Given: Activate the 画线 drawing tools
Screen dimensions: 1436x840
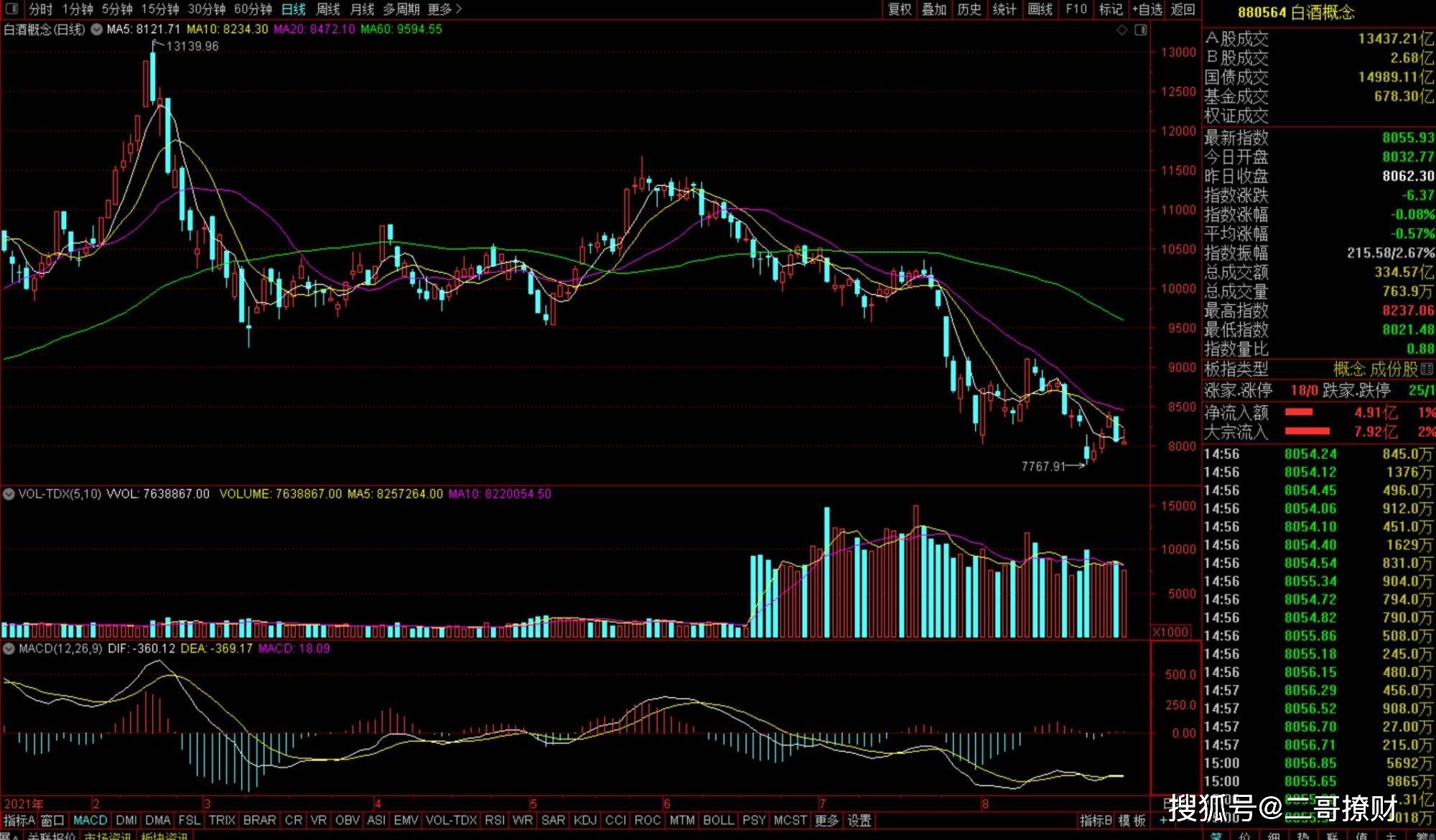Looking at the screenshot, I should (x=1040, y=9).
